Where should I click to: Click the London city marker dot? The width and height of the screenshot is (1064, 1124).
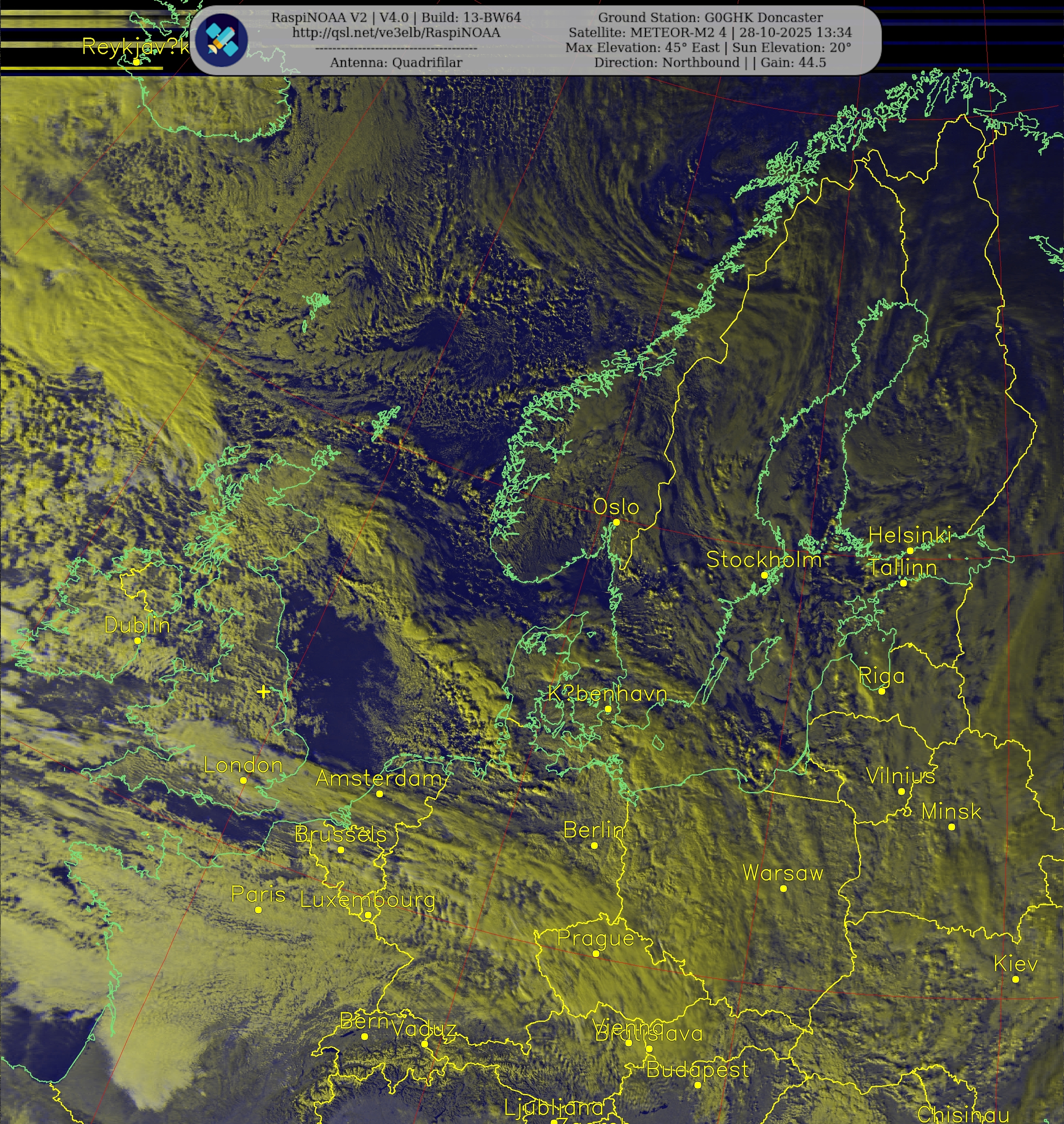(x=243, y=781)
